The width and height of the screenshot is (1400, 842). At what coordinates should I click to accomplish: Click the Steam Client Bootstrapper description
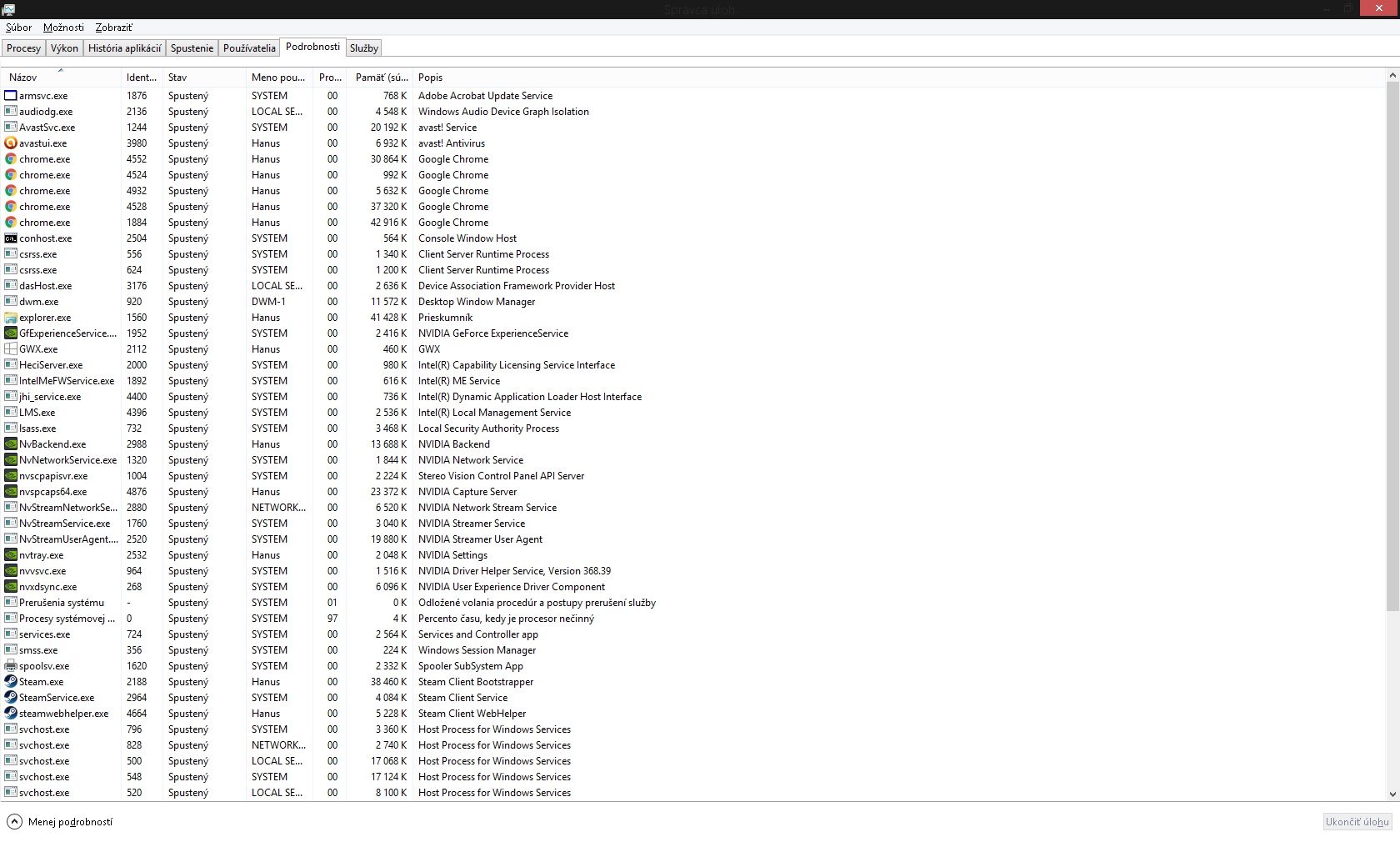(476, 682)
